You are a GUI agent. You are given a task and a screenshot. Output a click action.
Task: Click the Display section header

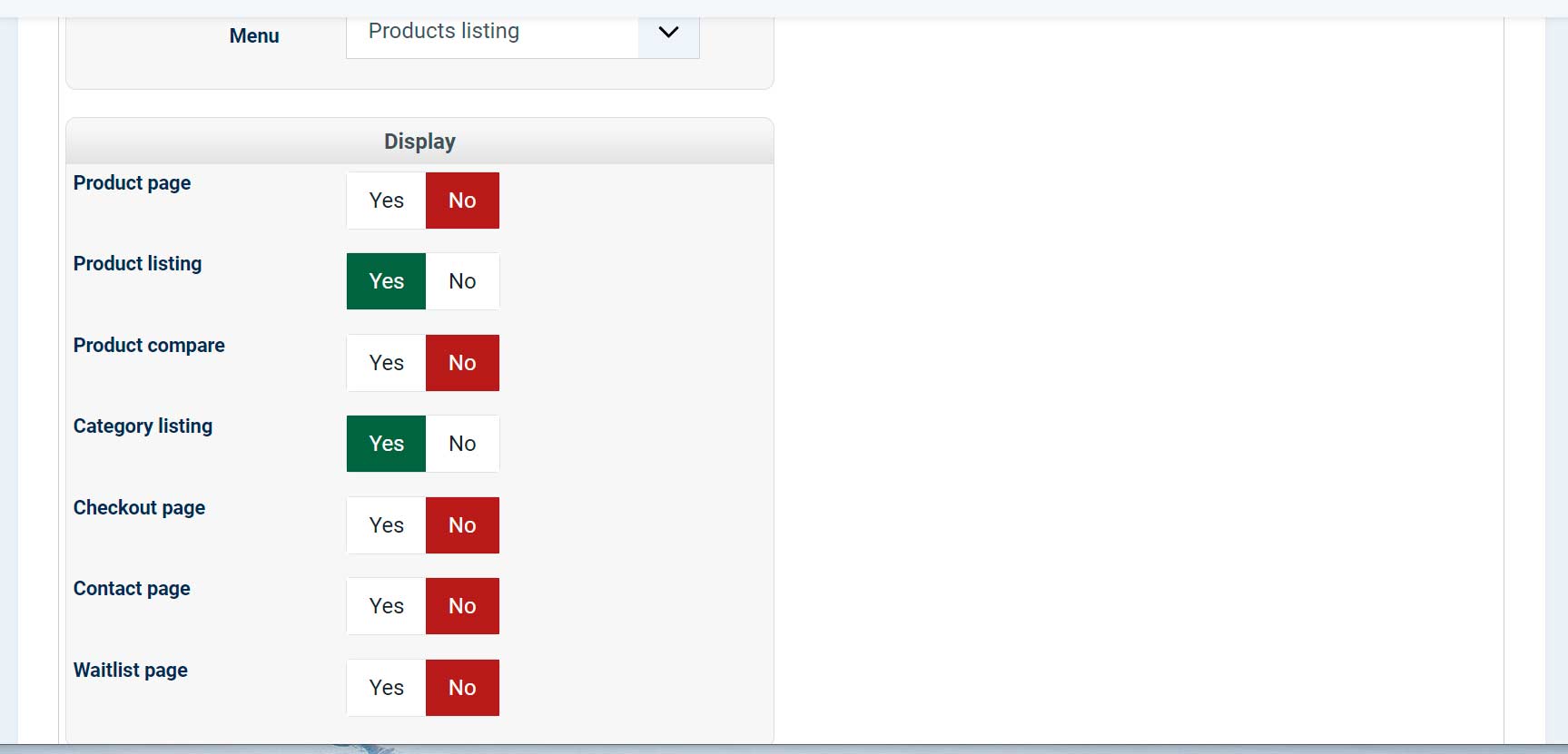pos(419,142)
